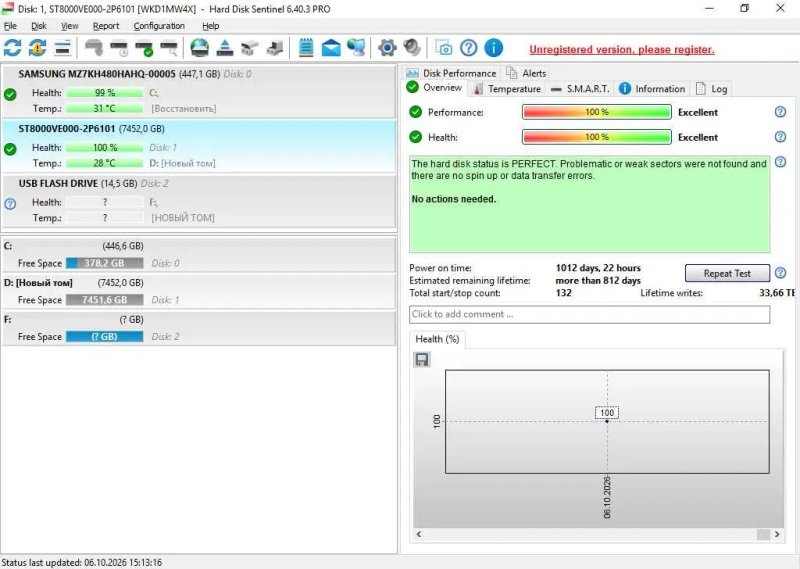Click the disk icon with the green checkmark
800x569 pixels.
pyautogui.click(x=144, y=48)
